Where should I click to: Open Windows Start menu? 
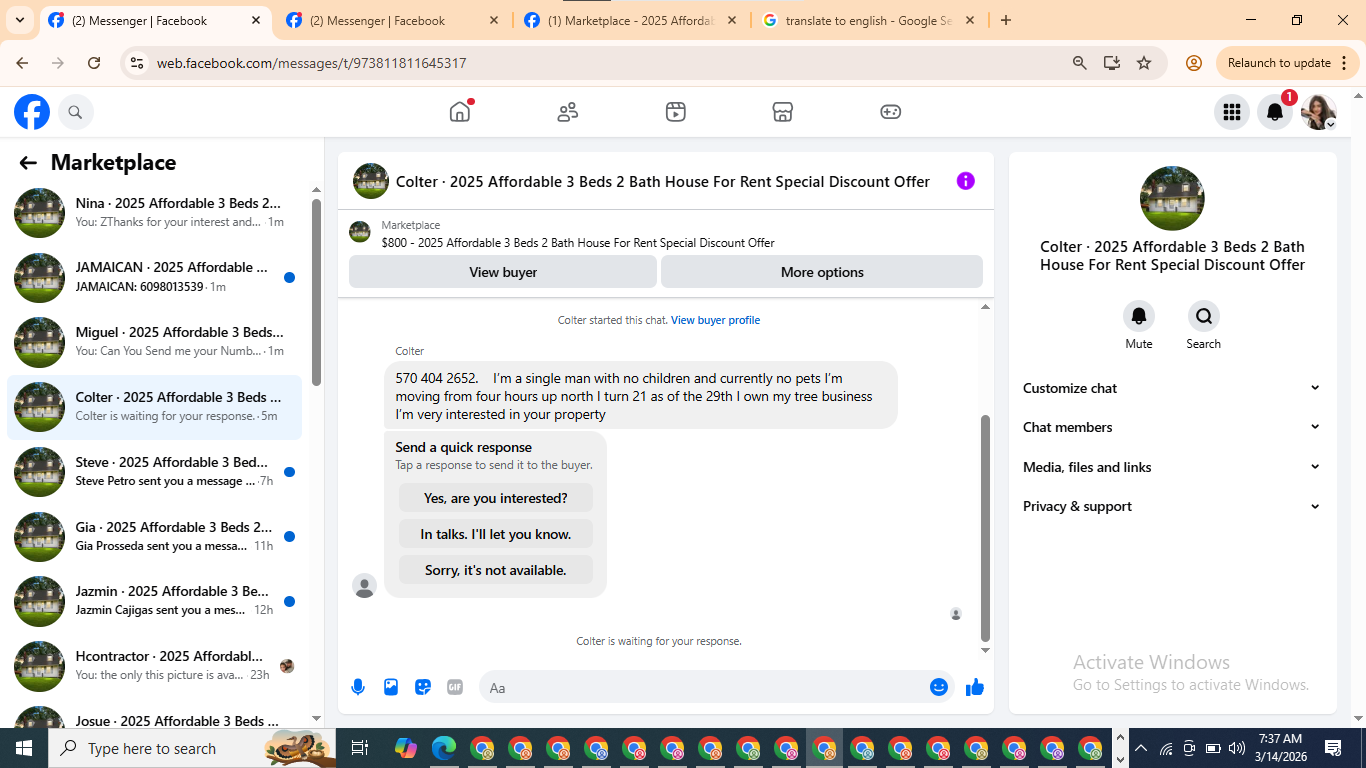pos(24,748)
